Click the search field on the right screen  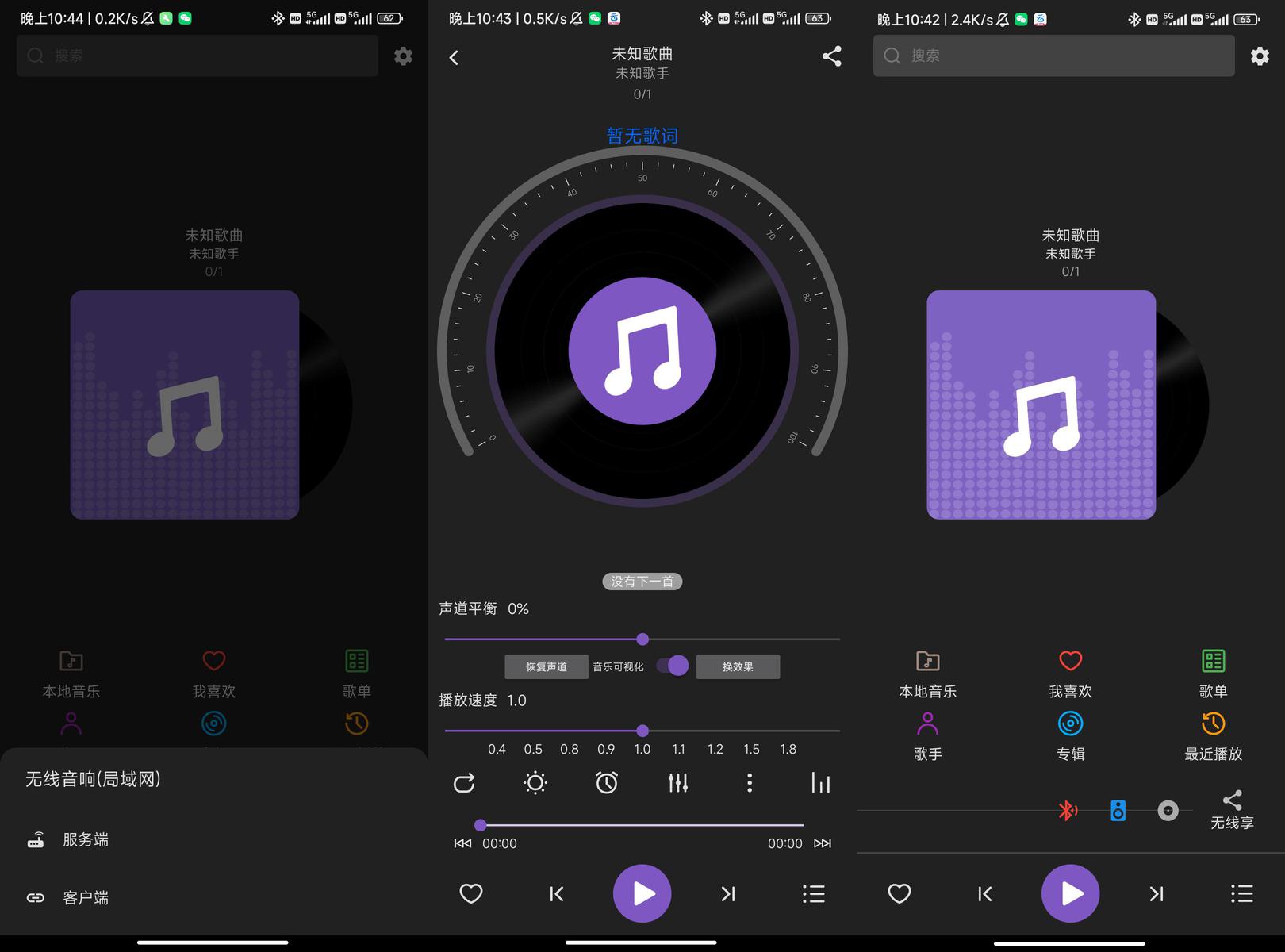(1053, 56)
